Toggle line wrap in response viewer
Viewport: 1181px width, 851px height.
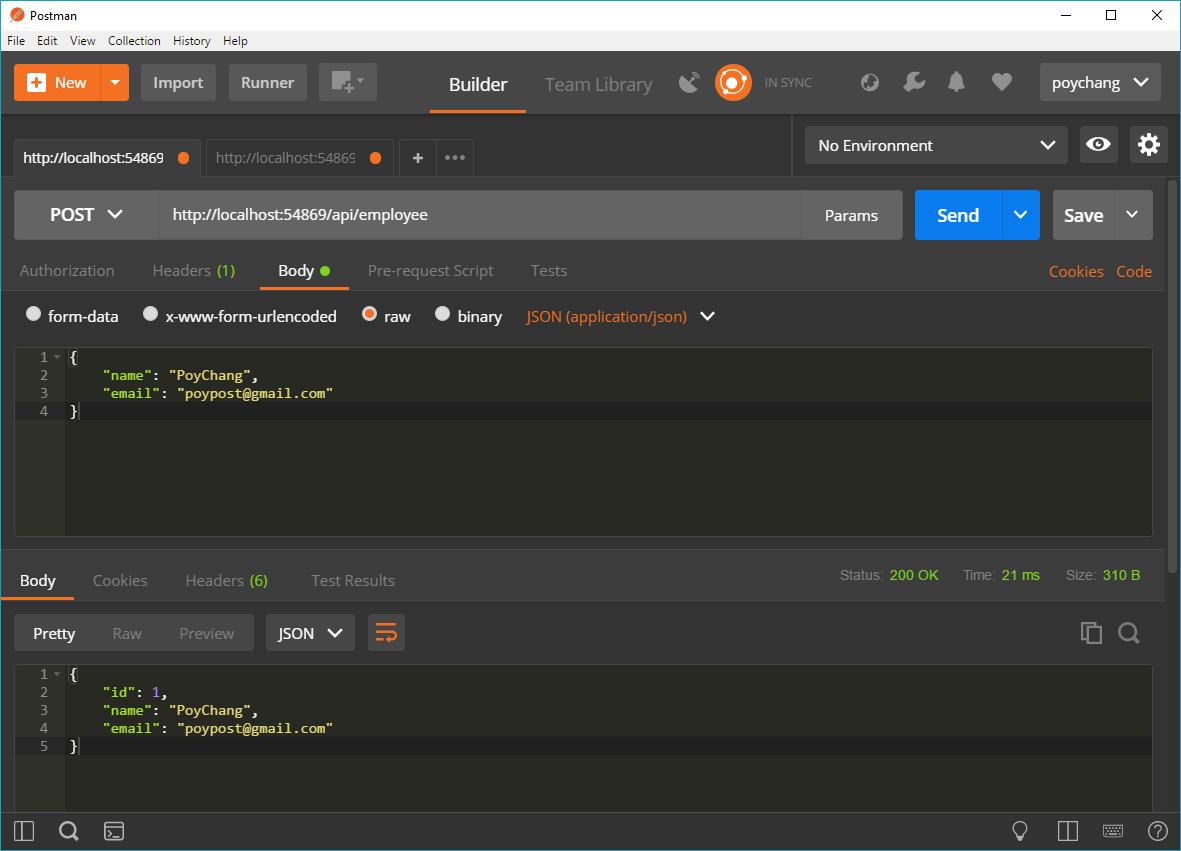click(386, 633)
